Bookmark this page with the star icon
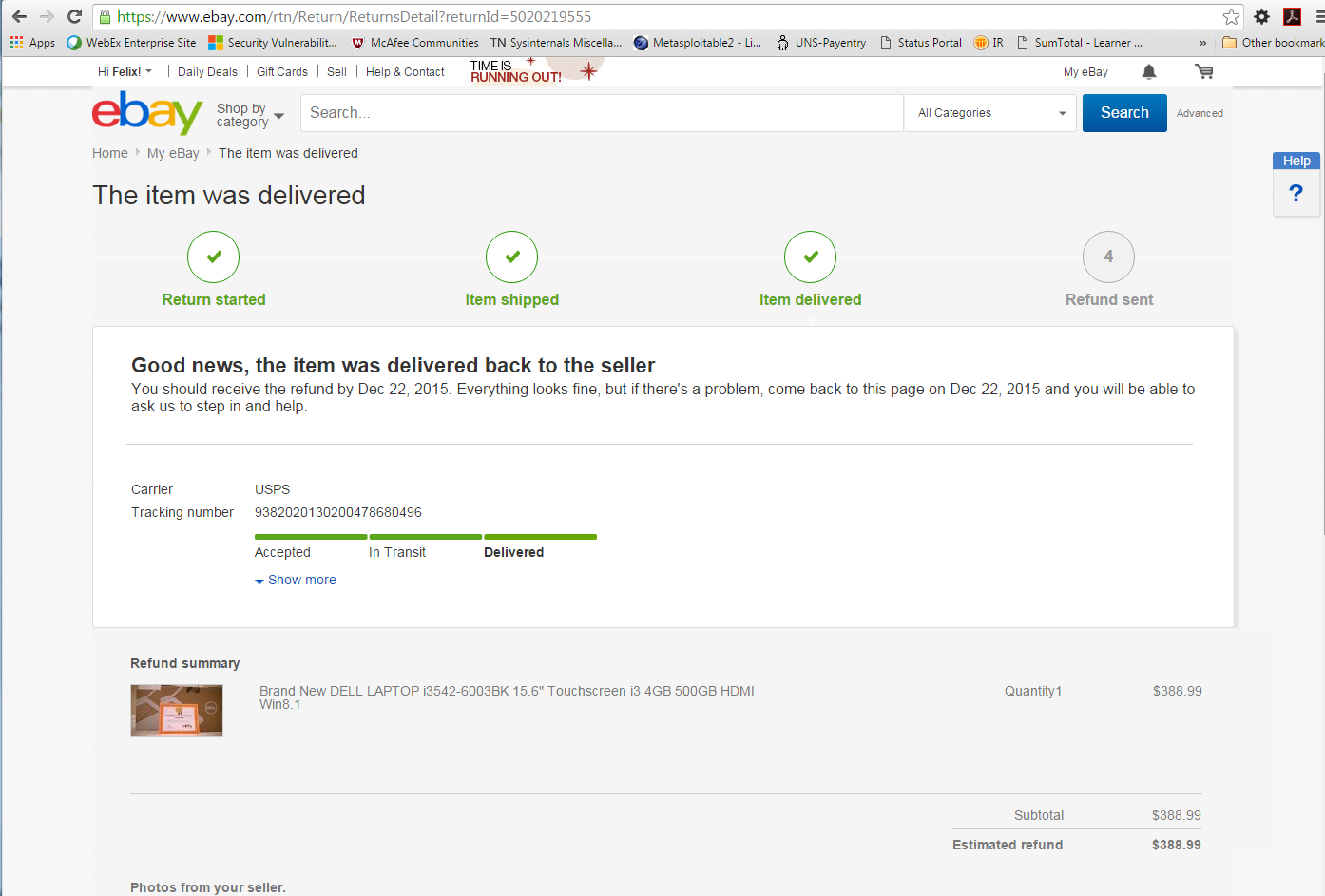This screenshot has width=1325, height=896. coord(1231,16)
